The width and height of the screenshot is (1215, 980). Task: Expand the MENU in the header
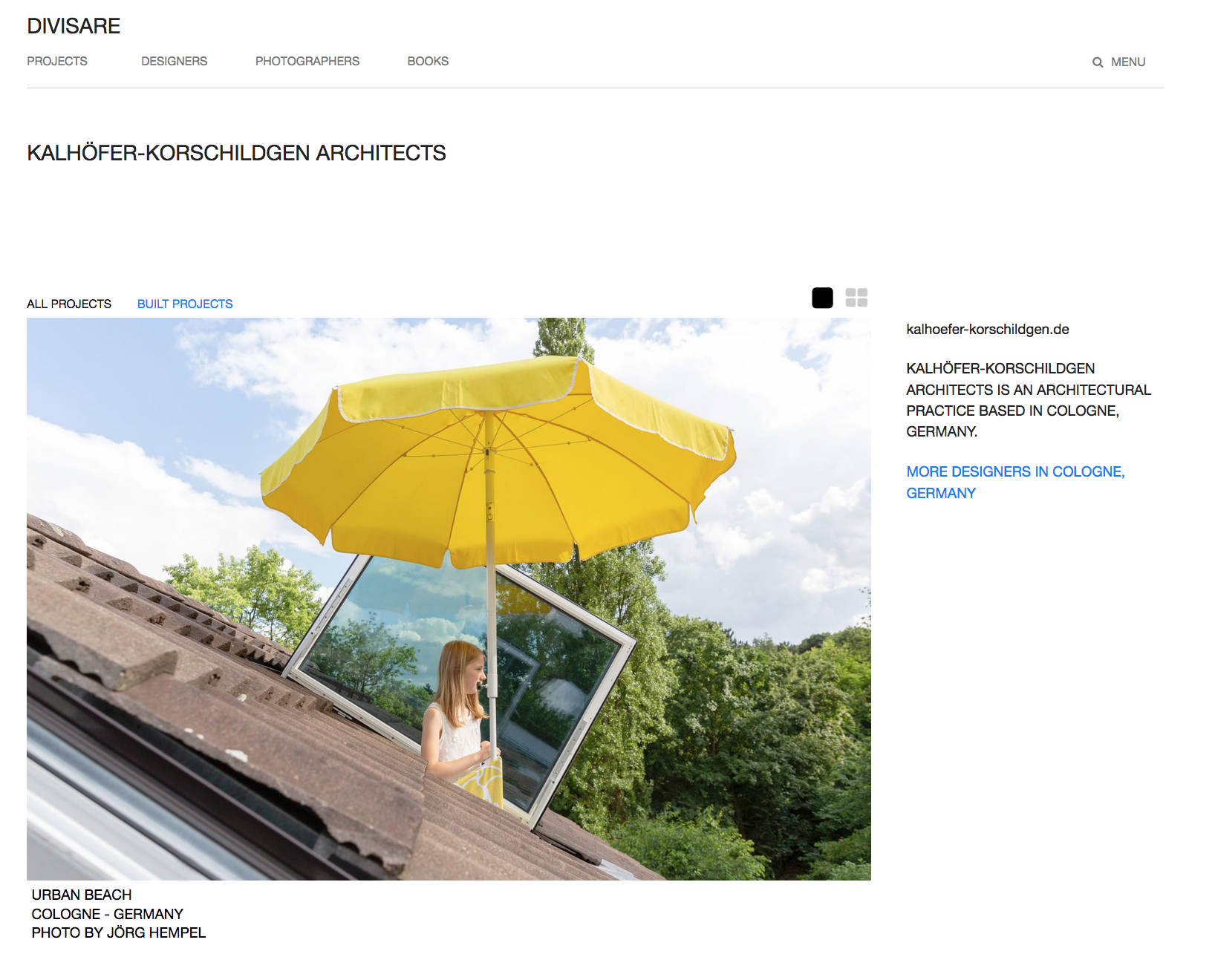(1127, 62)
